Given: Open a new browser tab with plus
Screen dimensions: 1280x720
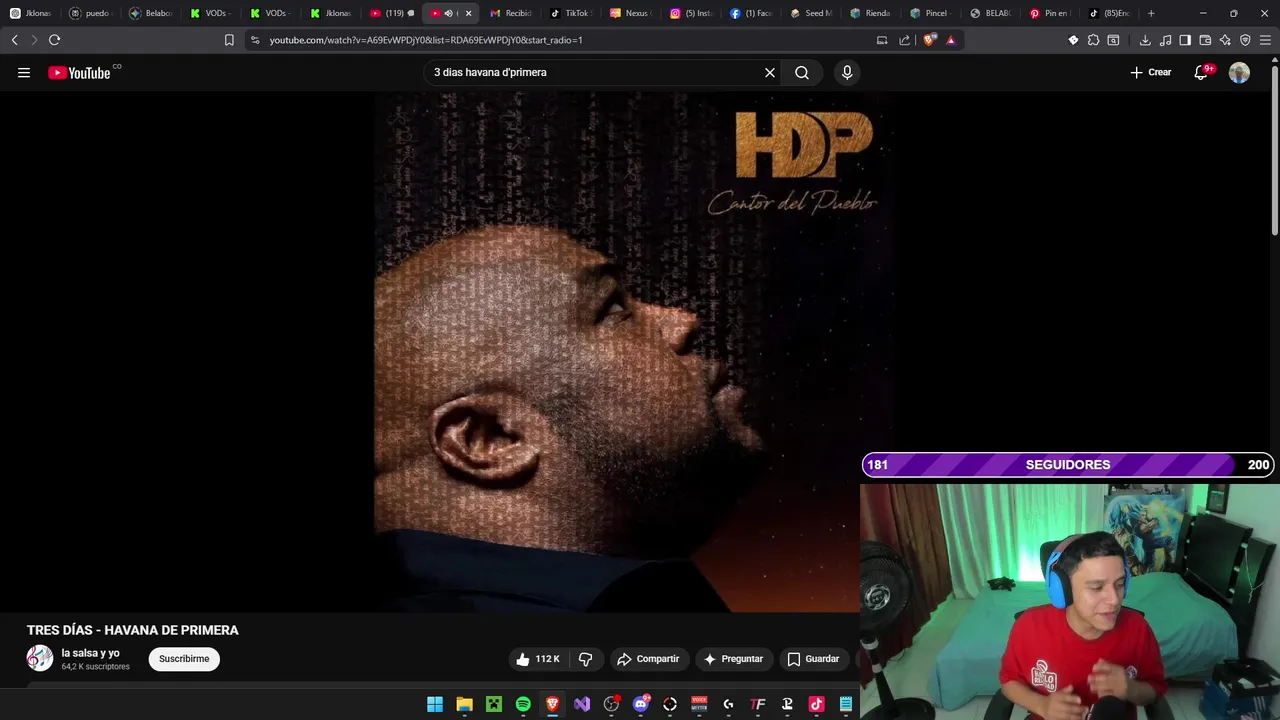Looking at the screenshot, I should click(x=1151, y=13).
